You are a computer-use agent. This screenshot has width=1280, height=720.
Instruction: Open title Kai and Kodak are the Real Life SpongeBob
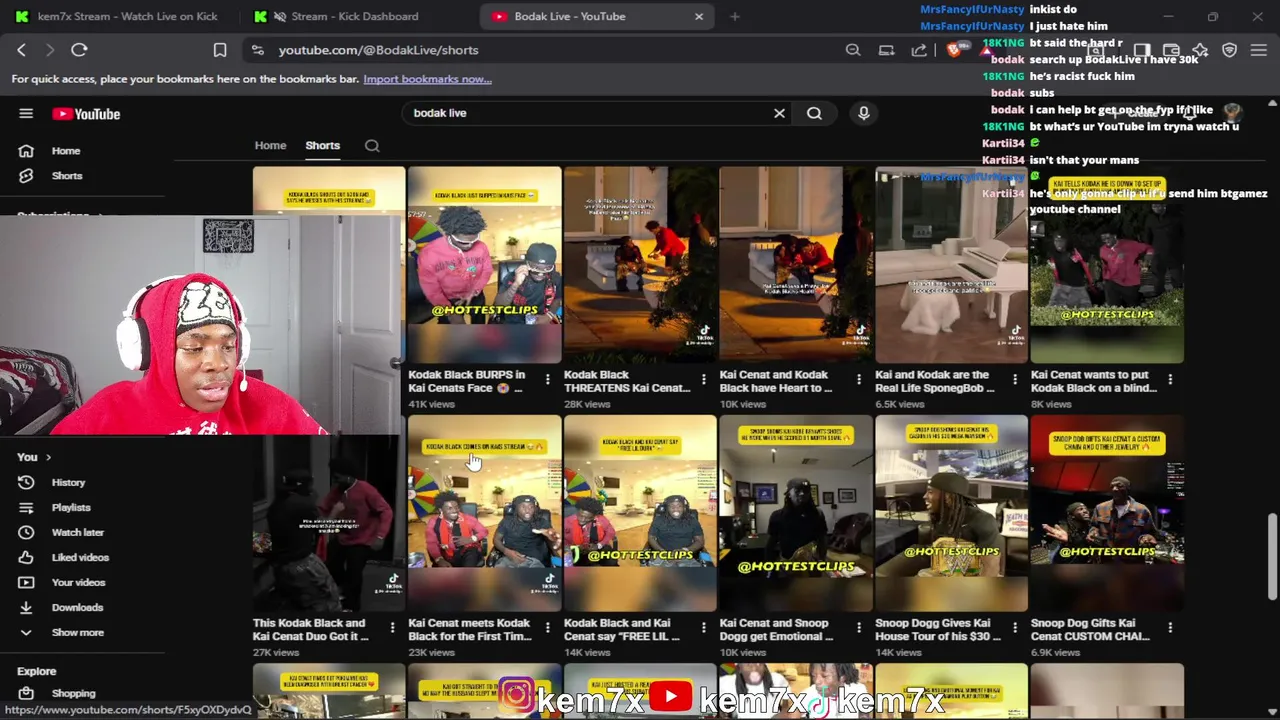(x=935, y=381)
